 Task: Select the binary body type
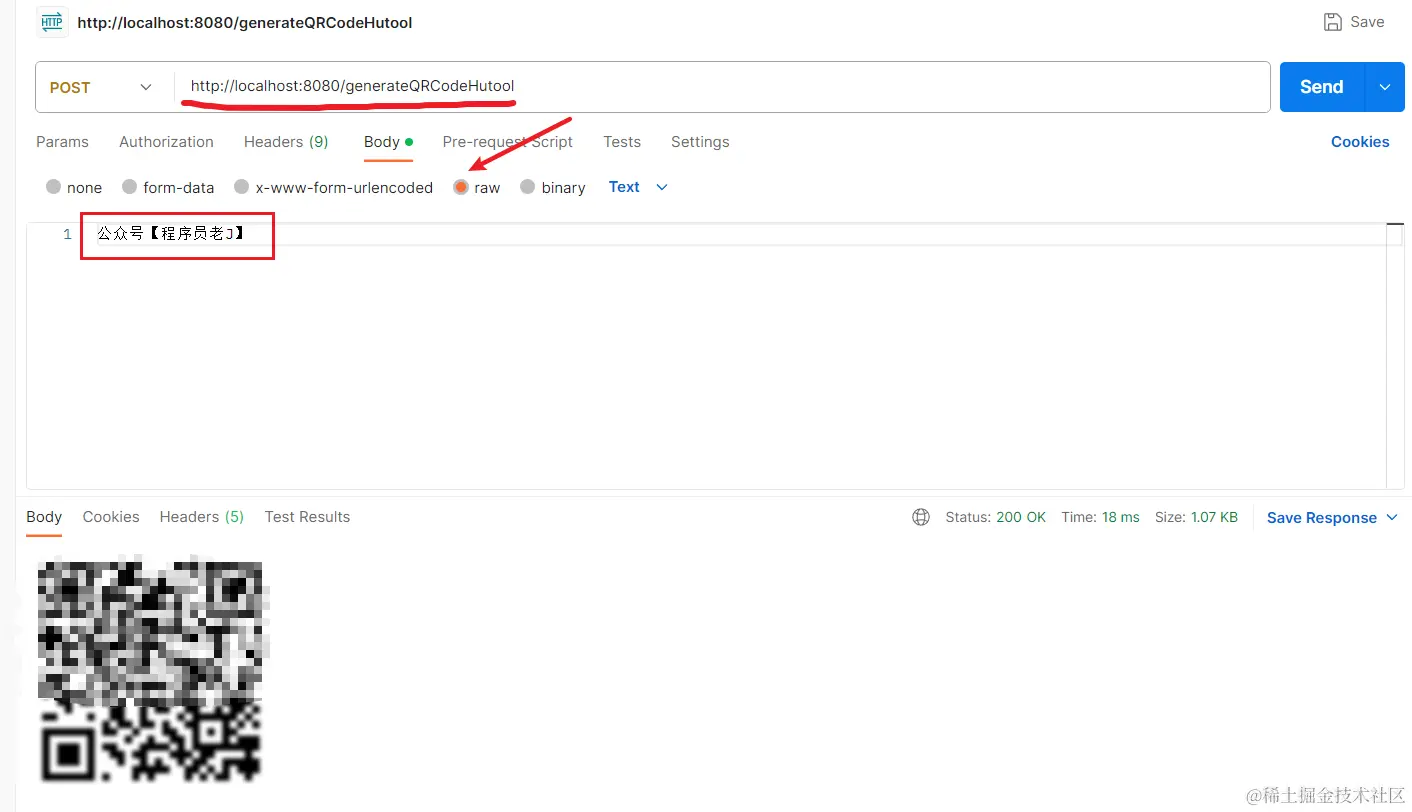tap(528, 187)
